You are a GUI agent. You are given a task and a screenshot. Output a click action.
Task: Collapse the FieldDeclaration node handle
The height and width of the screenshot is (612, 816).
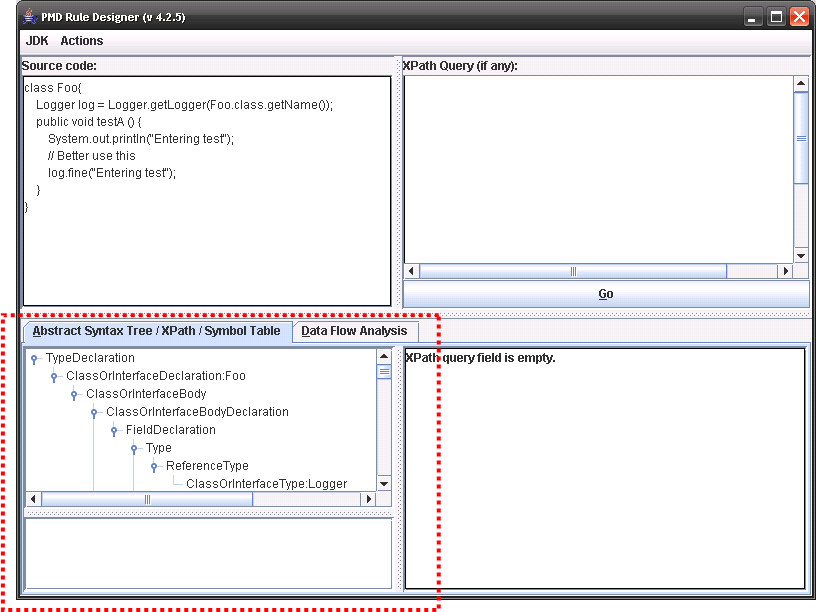pos(112,430)
